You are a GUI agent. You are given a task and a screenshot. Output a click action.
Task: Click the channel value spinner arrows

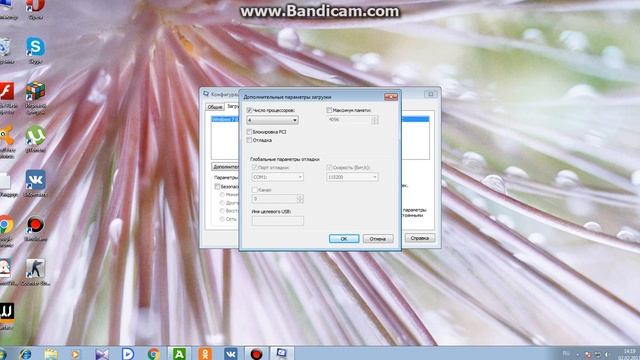point(300,199)
